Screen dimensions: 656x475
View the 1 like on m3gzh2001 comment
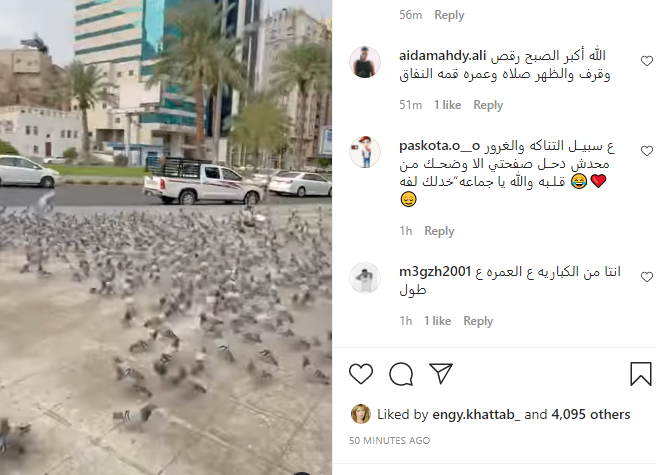(437, 321)
